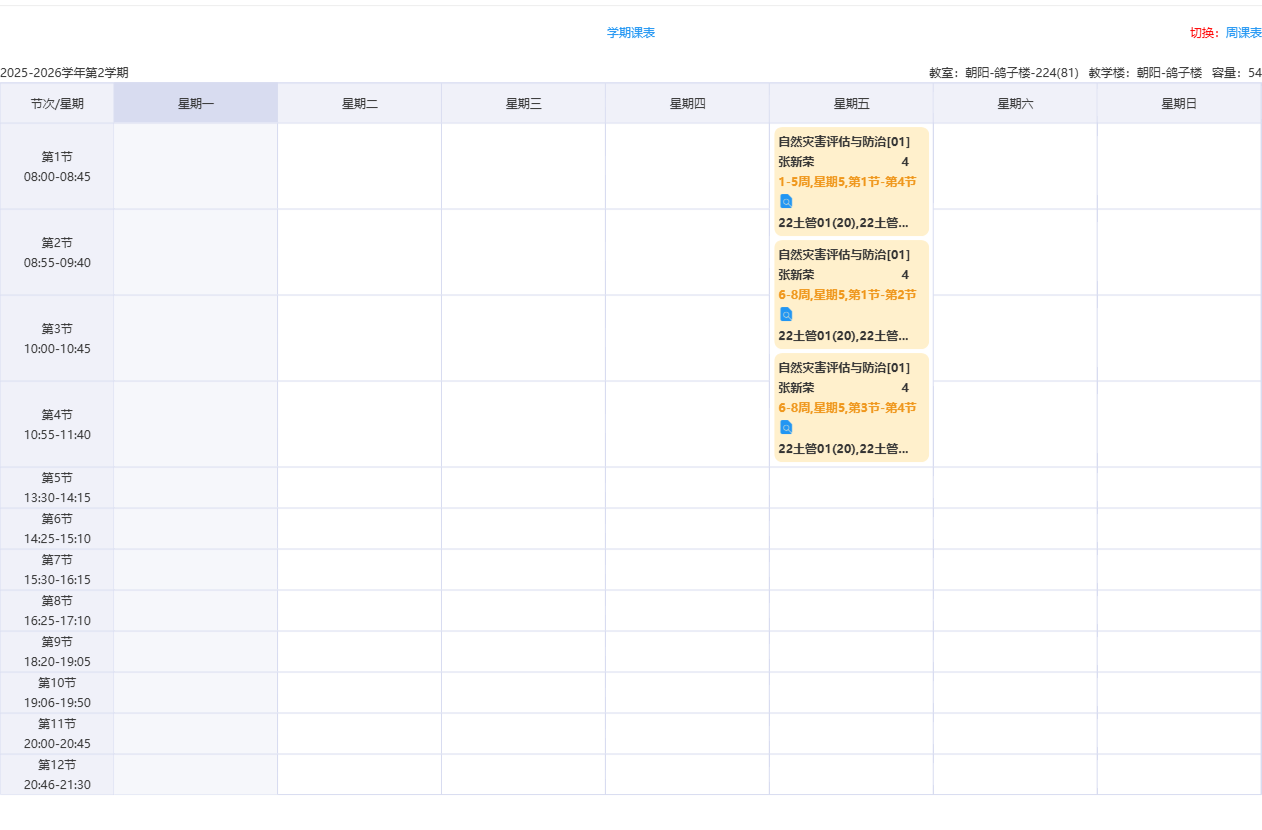The width and height of the screenshot is (1262, 830).
Task: Click the detail icon in 6-8周 第3节-第4节 card
Action: pos(786,428)
